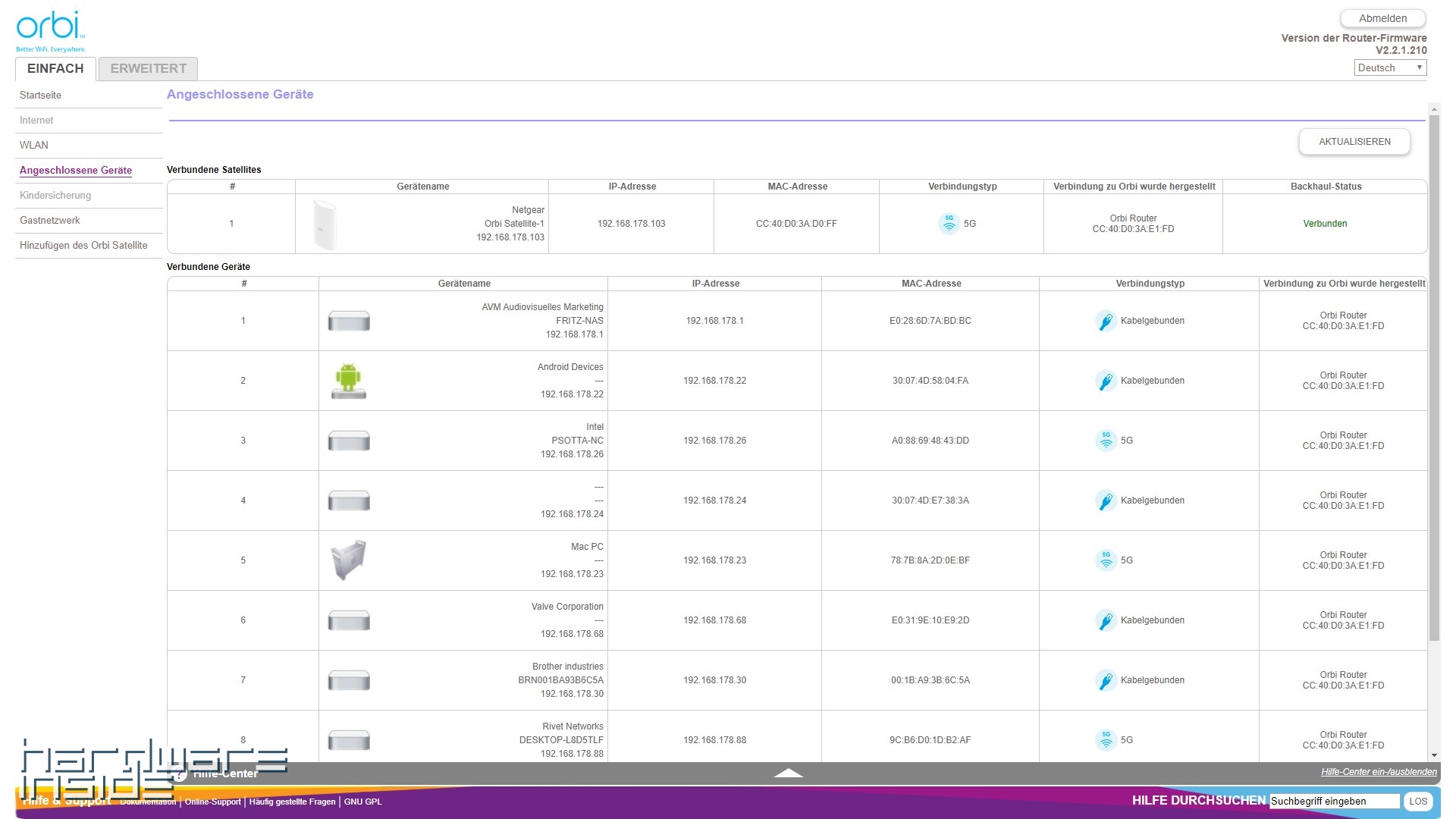Click the Orbi logo
Screen dimensions: 1456x819
click(x=51, y=30)
